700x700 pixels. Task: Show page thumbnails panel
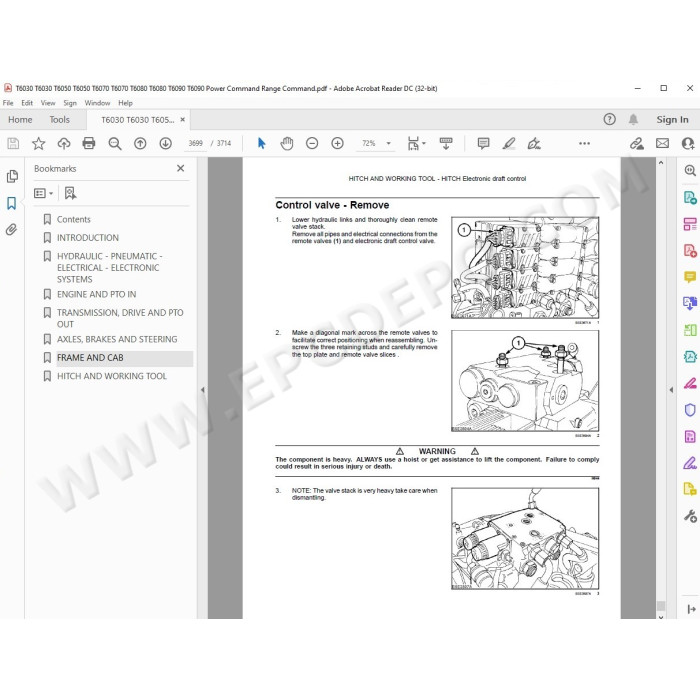pyautogui.click(x=12, y=176)
